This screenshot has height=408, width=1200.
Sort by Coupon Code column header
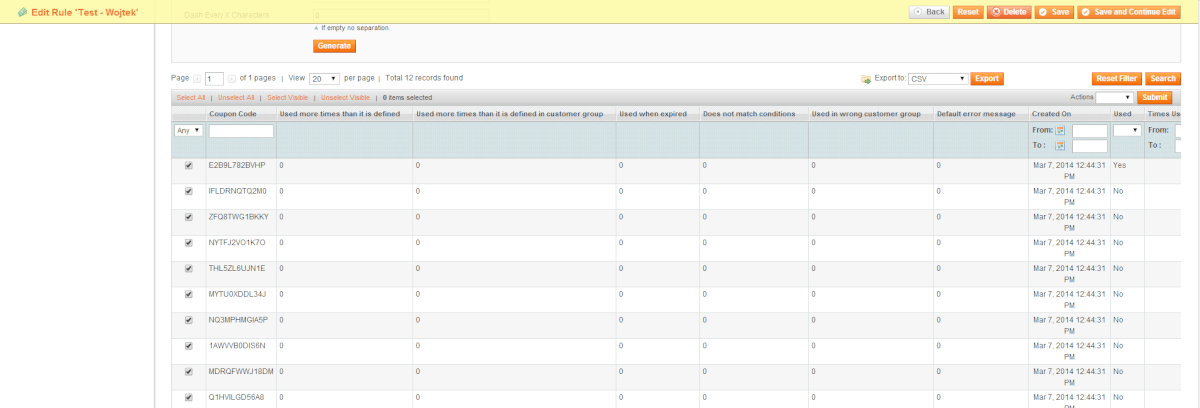[233, 114]
